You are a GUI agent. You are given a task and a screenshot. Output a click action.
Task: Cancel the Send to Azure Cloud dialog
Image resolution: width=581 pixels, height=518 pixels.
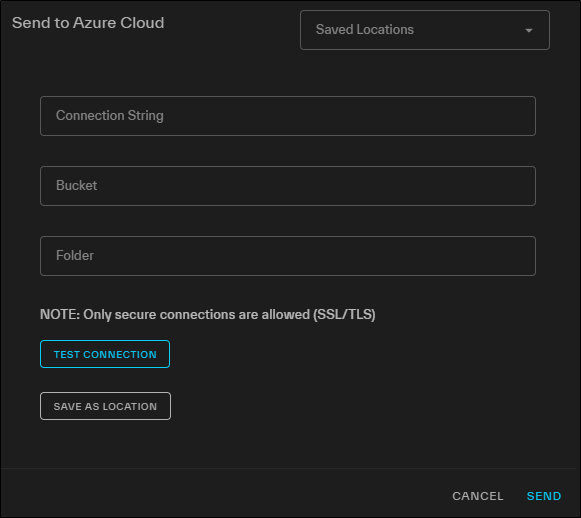pyautogui.click(x=478, y=496)
